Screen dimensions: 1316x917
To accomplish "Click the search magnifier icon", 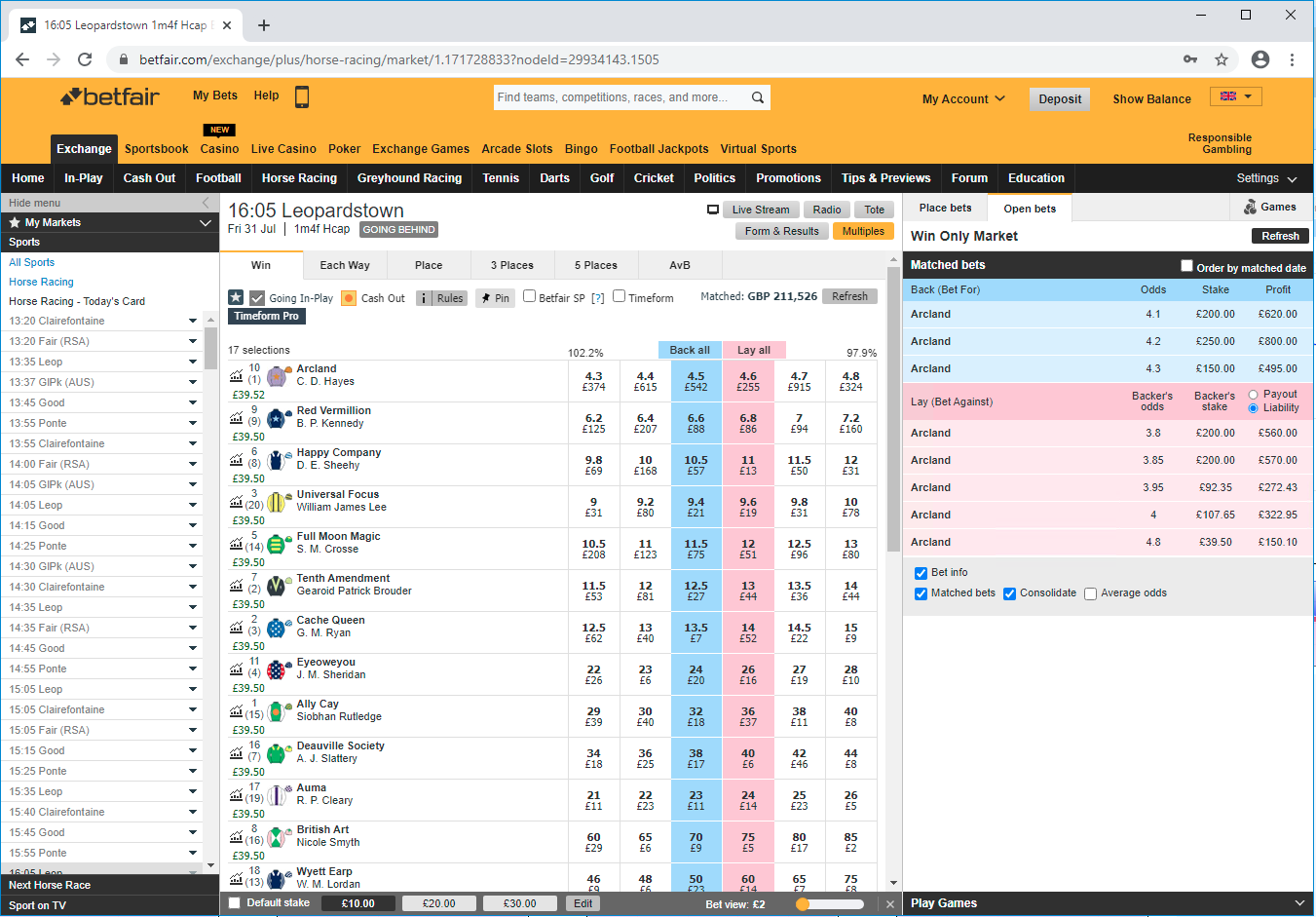I will click(758, 97).
